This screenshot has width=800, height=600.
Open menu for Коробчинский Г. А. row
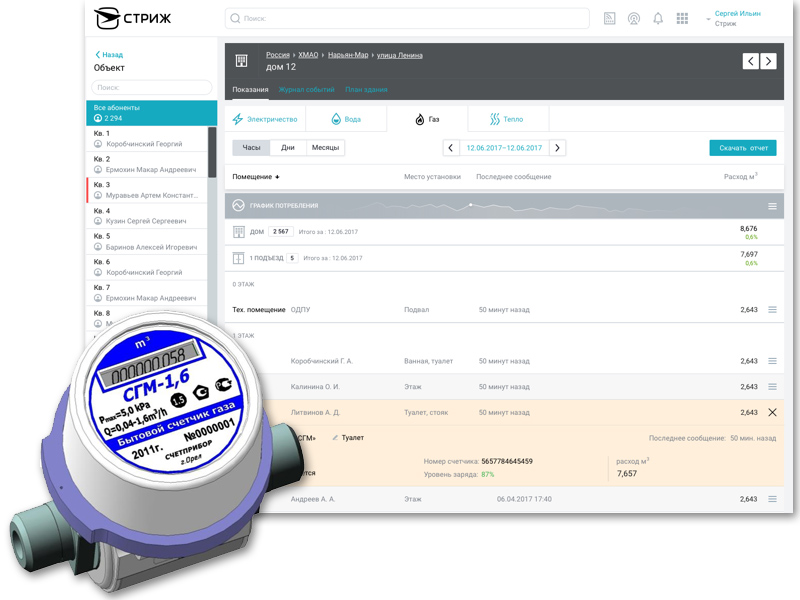point(772,361)
